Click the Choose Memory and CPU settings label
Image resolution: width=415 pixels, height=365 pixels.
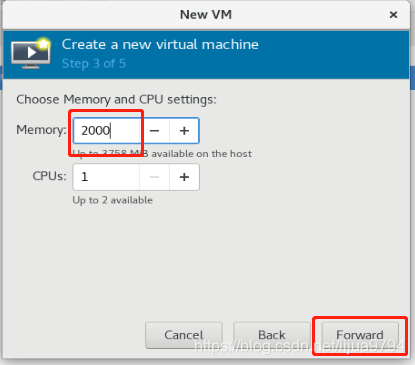(x=116, y=100)
